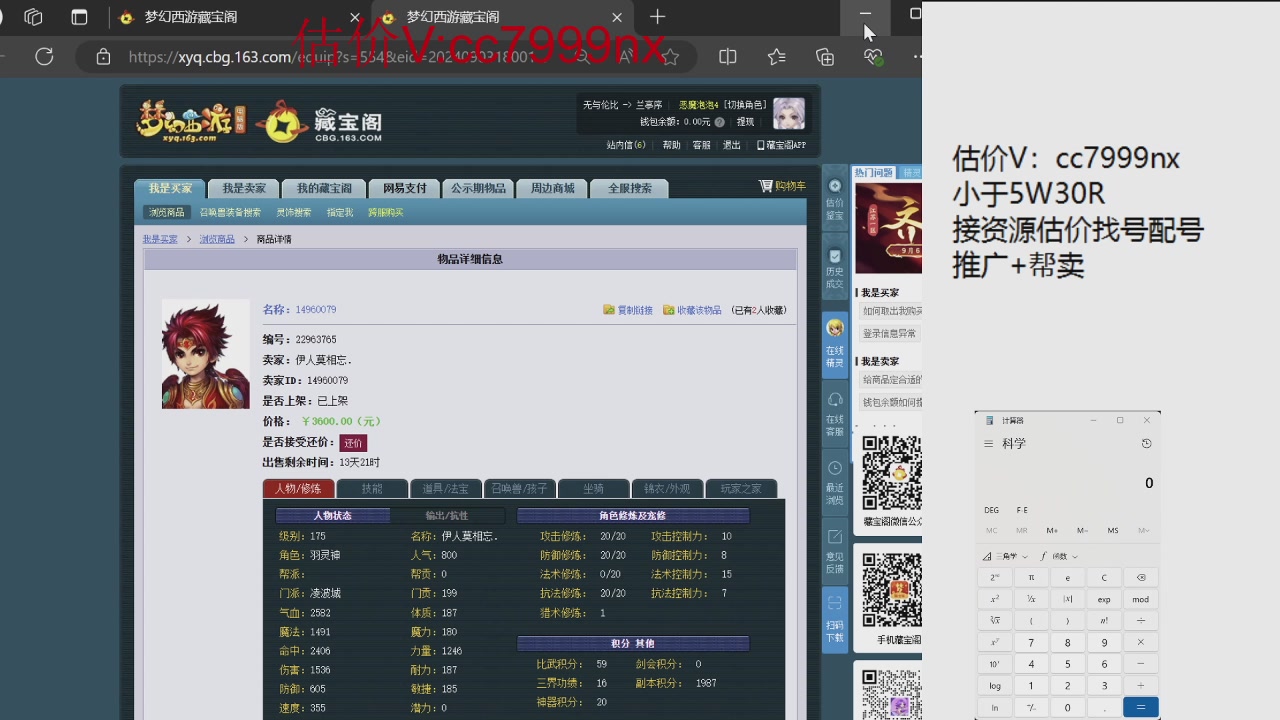Click the π key in calculator
Viewport: 1280px width, 720px height.
coord(1031,578)
